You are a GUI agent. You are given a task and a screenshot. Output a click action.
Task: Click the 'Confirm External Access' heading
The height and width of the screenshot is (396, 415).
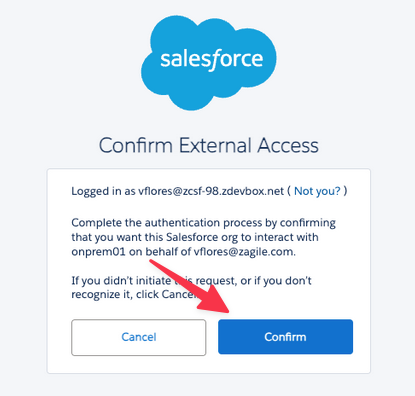(x=209, y=145)
